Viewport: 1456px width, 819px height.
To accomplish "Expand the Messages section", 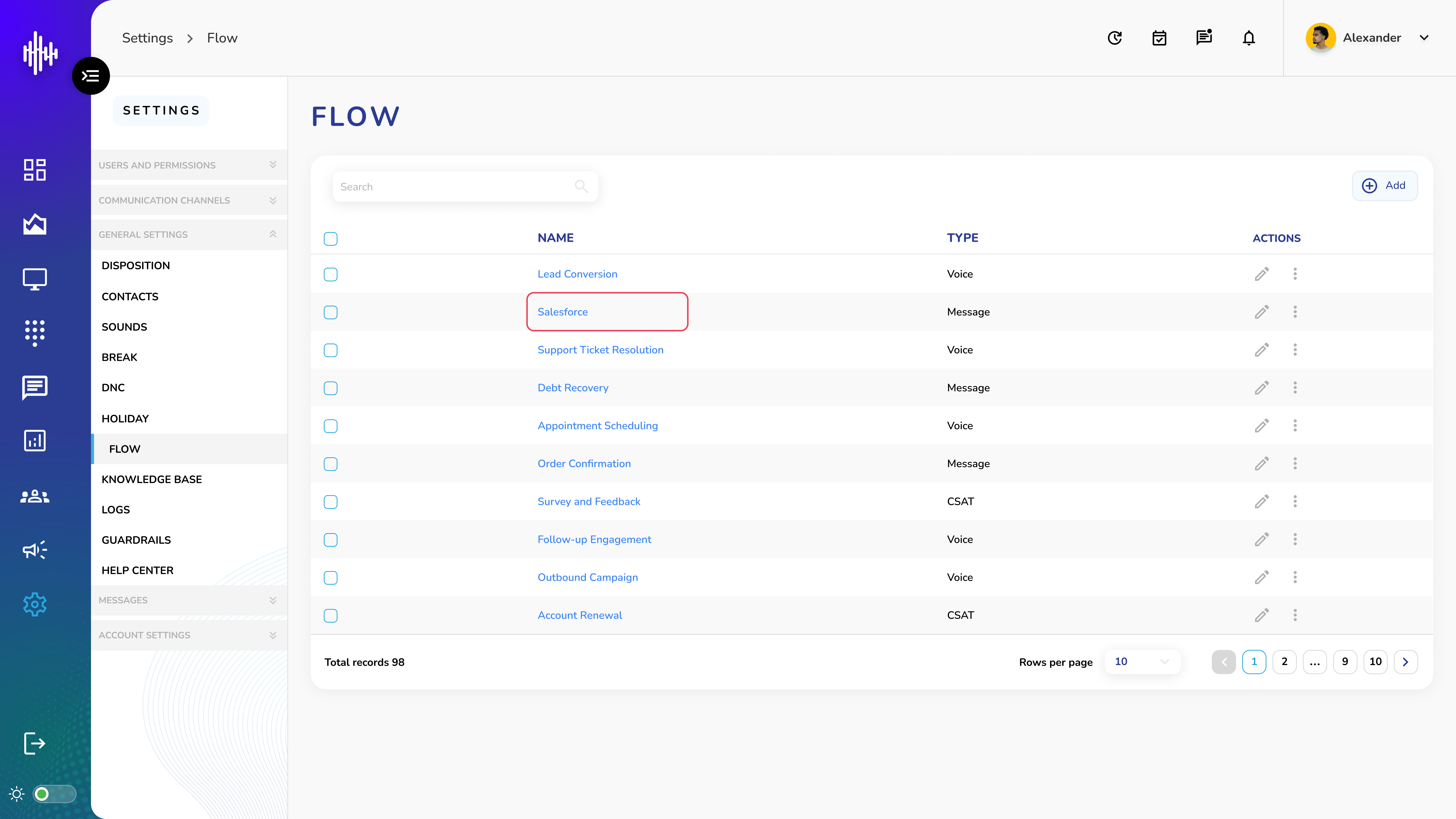I will (189, 600).
